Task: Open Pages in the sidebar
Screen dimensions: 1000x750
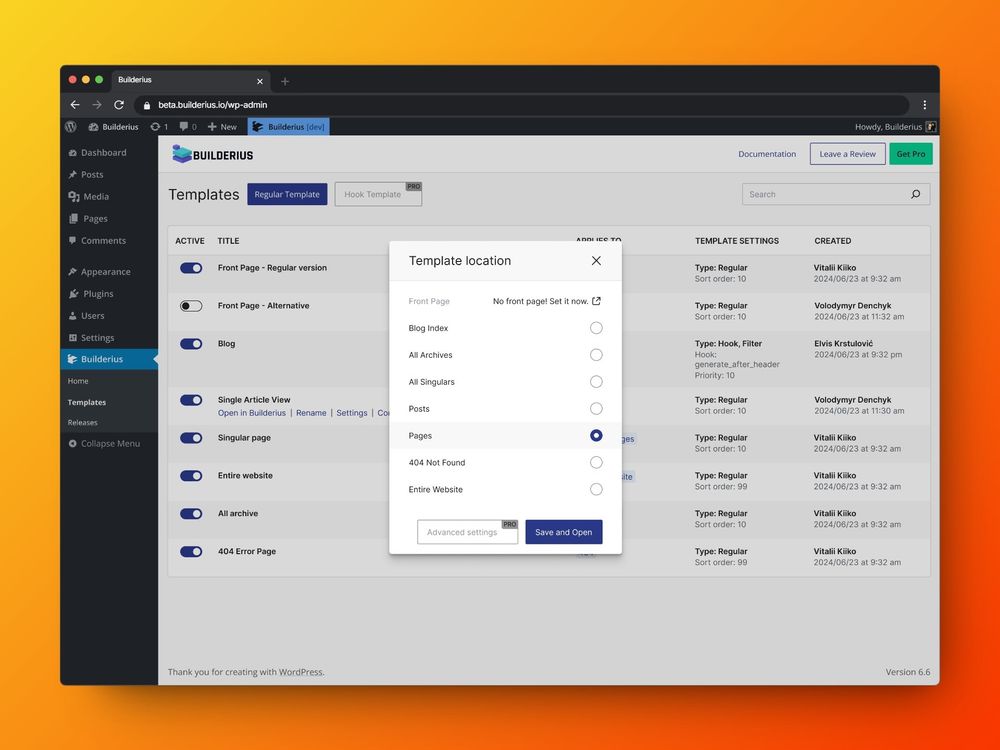Action: pos(87,218)
